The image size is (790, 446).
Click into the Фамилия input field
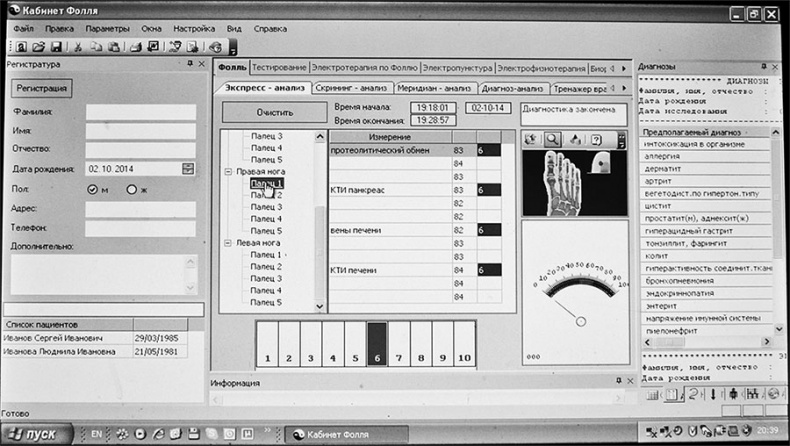click(x=140, y=112)
